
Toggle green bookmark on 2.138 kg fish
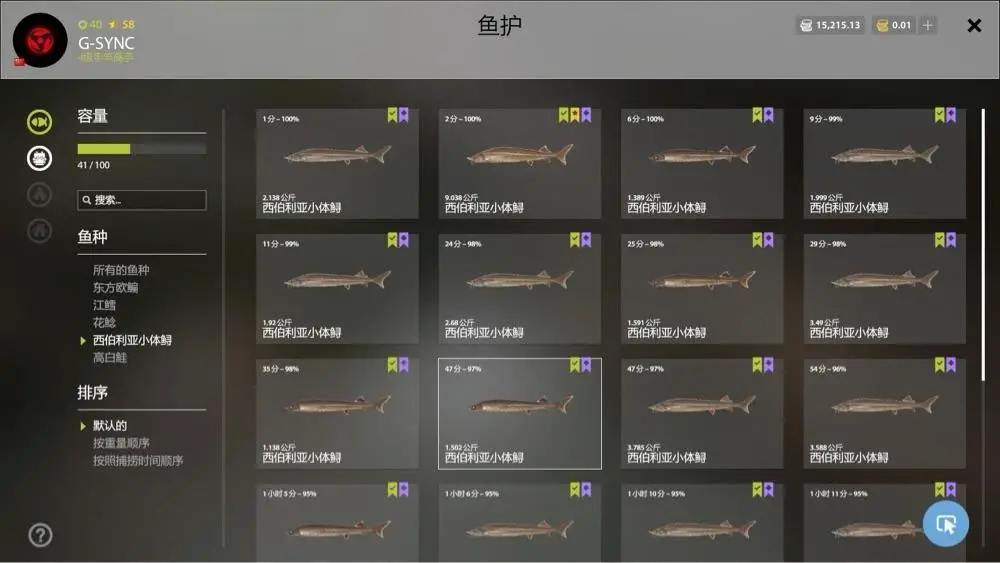click(x=392, y=115)
